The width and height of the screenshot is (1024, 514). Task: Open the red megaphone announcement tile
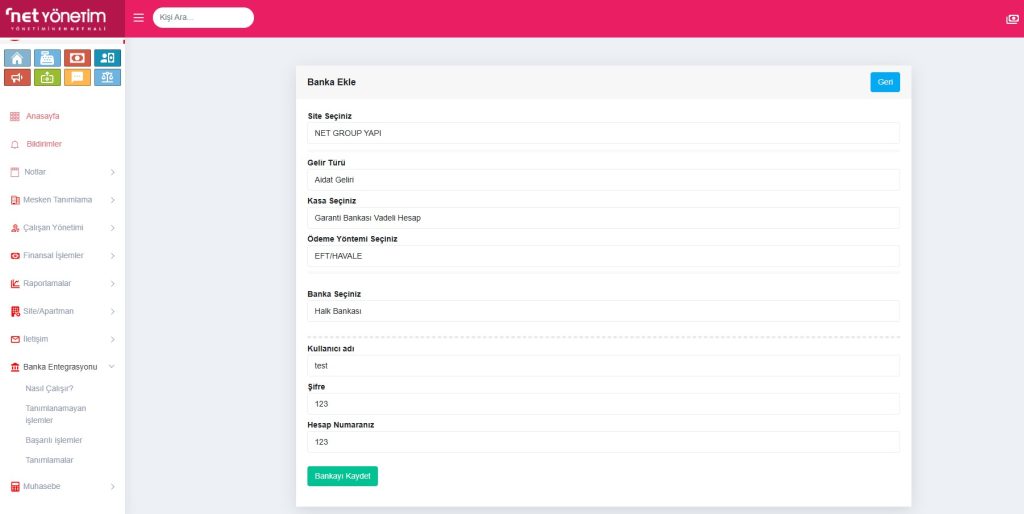pos(18,77)
